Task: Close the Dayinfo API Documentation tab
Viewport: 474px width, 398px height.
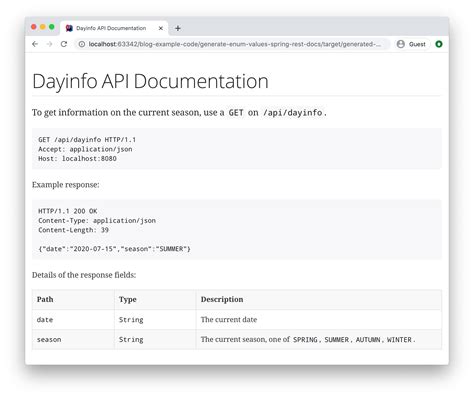Action: click(x=161, y=28)
